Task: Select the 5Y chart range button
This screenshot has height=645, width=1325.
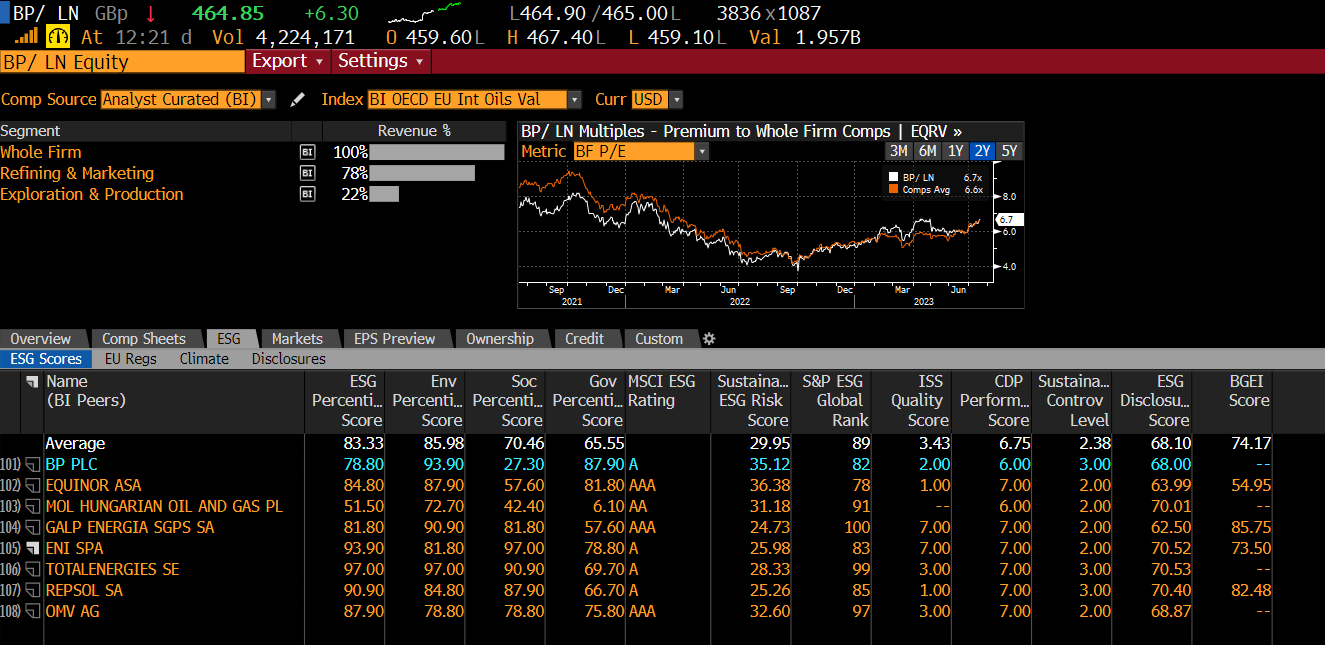Action: (1010, 151)
